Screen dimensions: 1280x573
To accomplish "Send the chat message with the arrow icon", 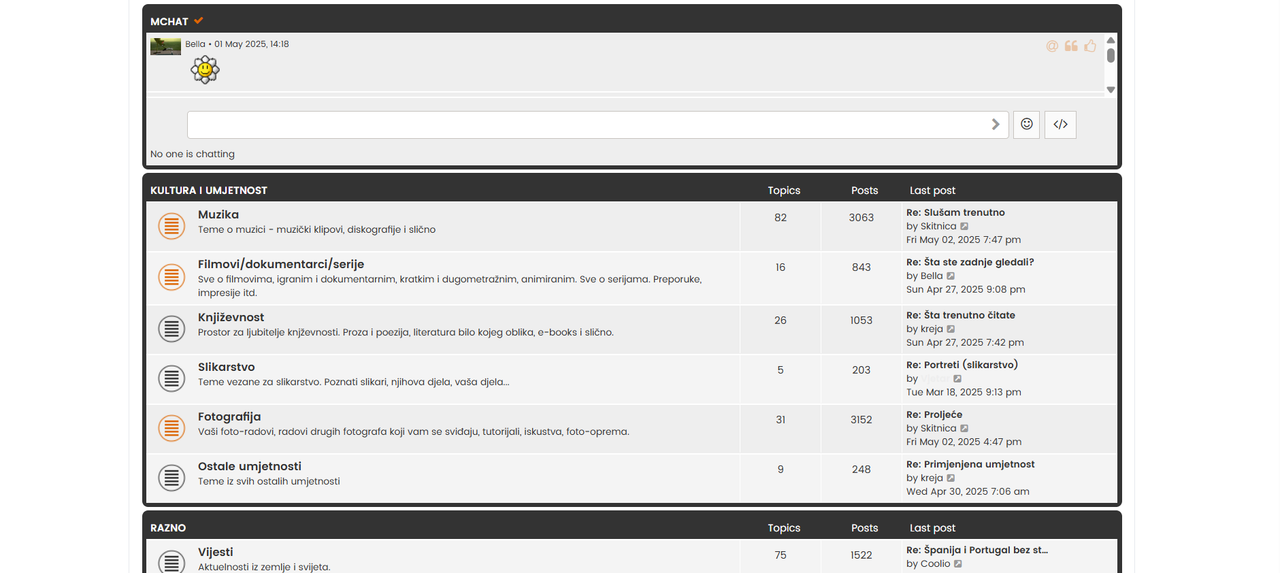I will click(x=996, y=124).
